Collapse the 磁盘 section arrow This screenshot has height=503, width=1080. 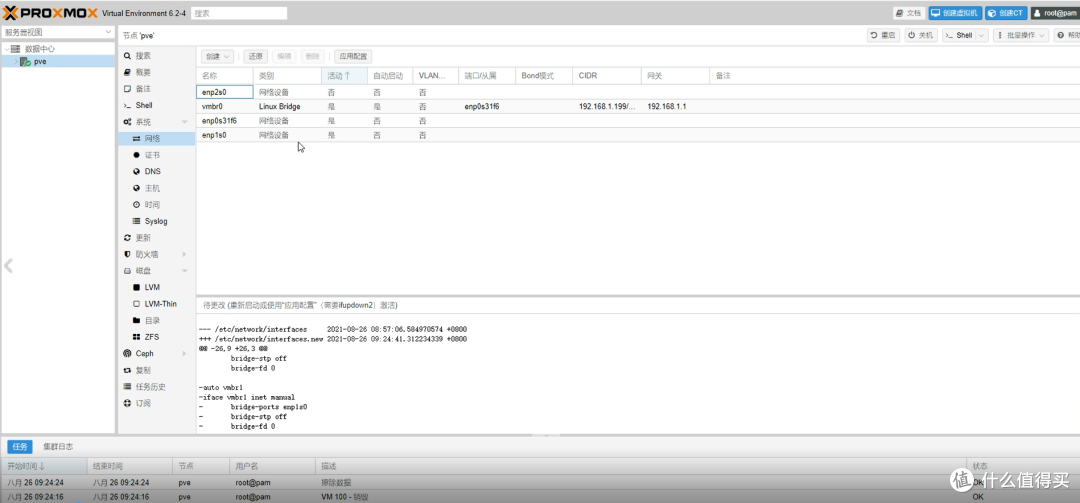click(x=185, y=271)
